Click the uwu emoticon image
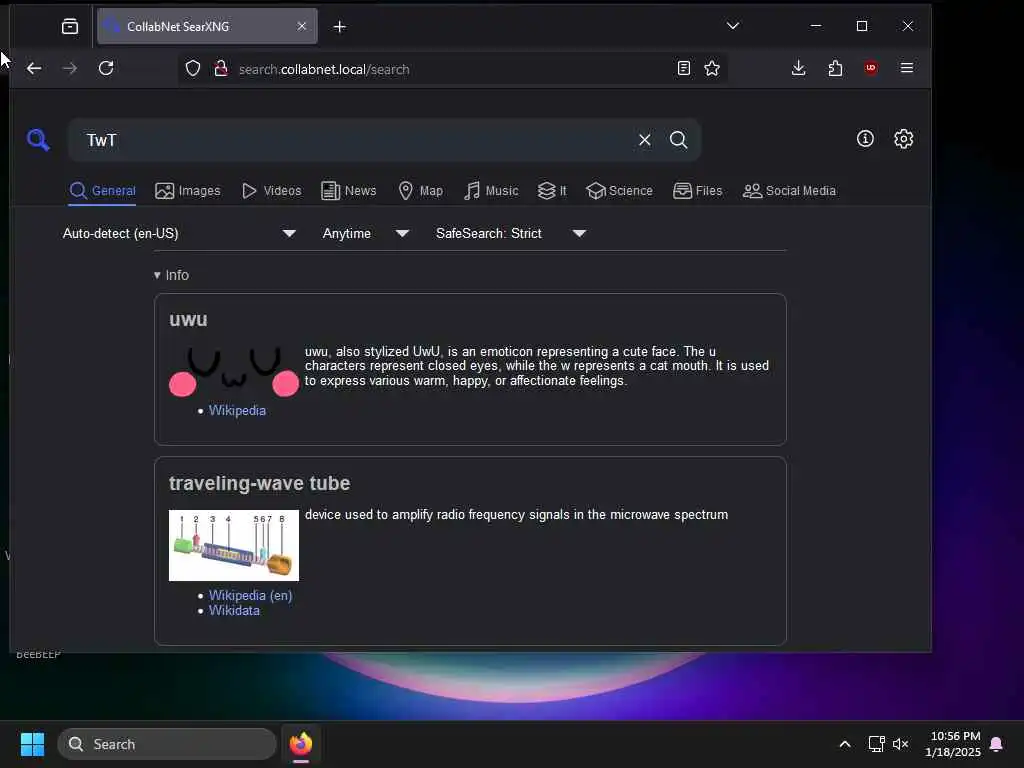Viewport: 1024px width, 768px height. (x=234, y=372)
